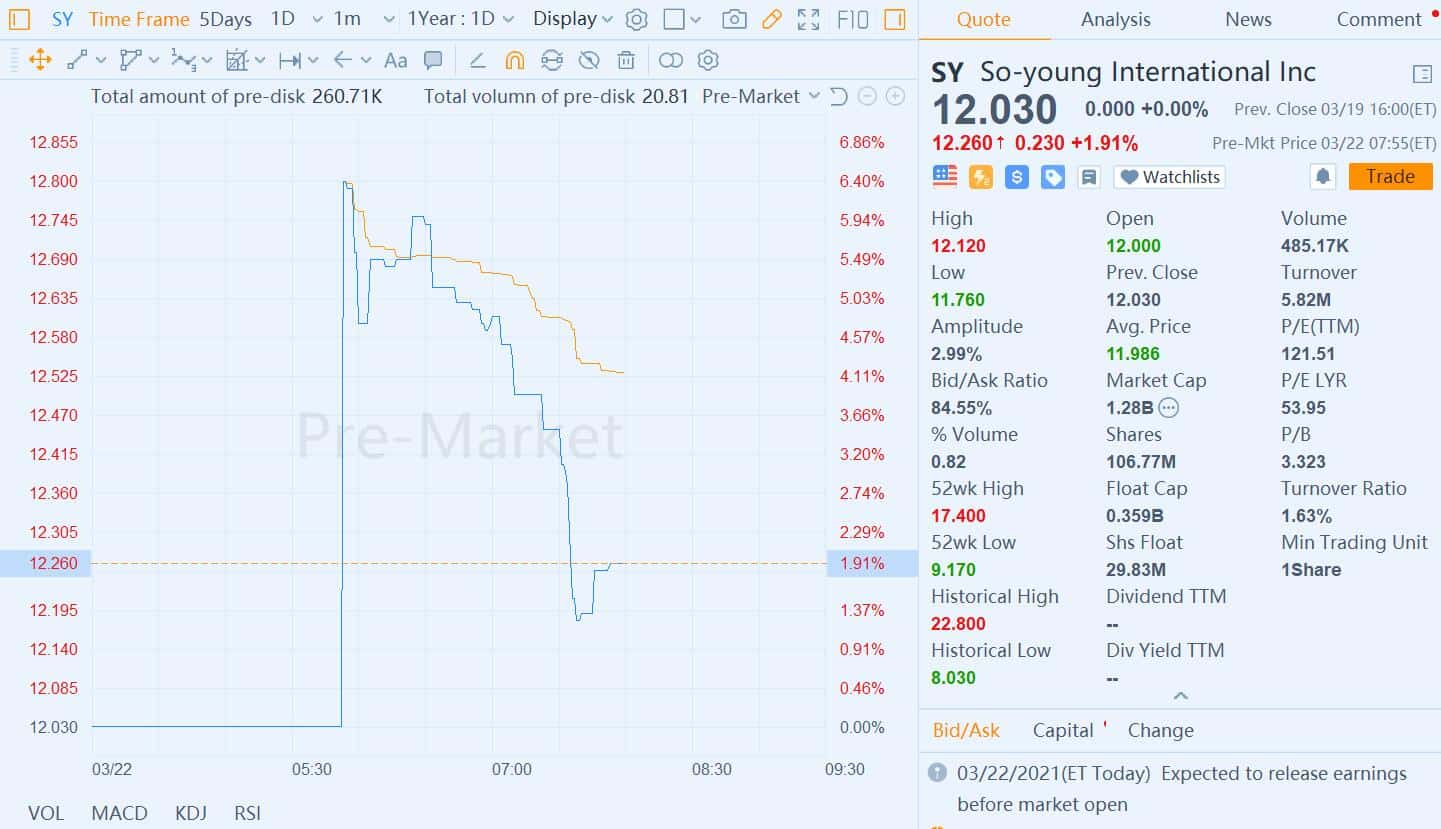Select the MACD indicator
Screen dimensions: 1441x829
[x=119, y=813]
